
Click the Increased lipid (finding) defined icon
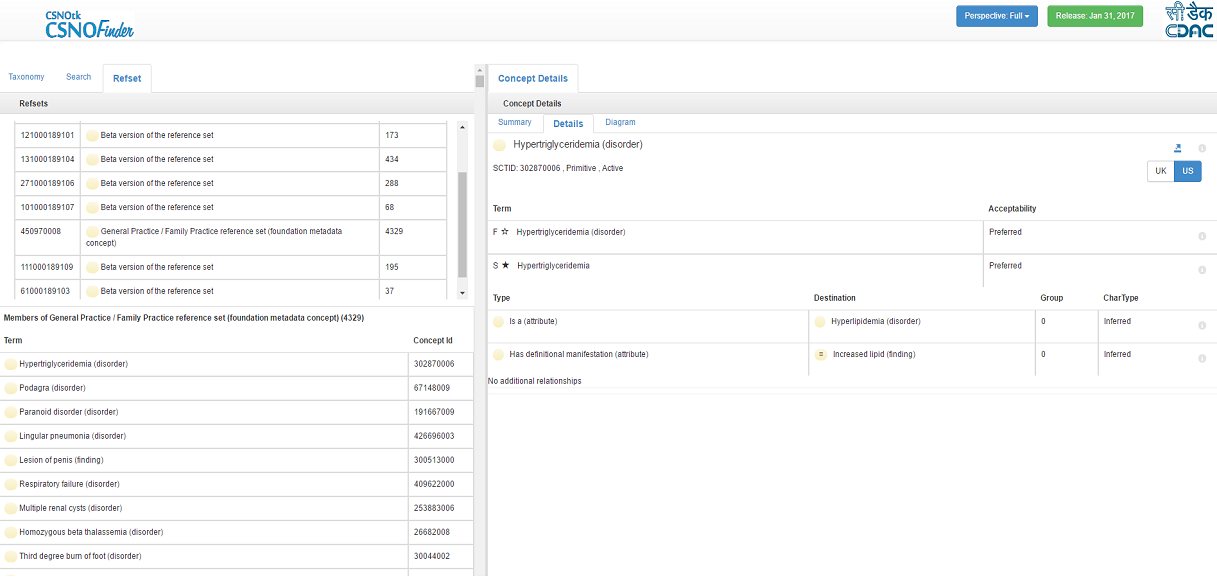click(x=821, y=354)
